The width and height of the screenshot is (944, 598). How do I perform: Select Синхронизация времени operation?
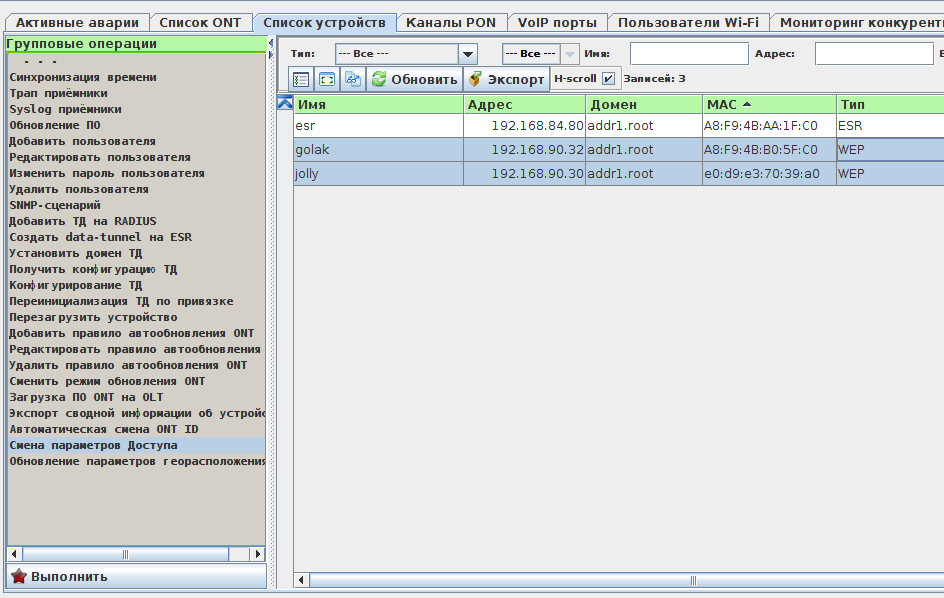tap(137, 77)
